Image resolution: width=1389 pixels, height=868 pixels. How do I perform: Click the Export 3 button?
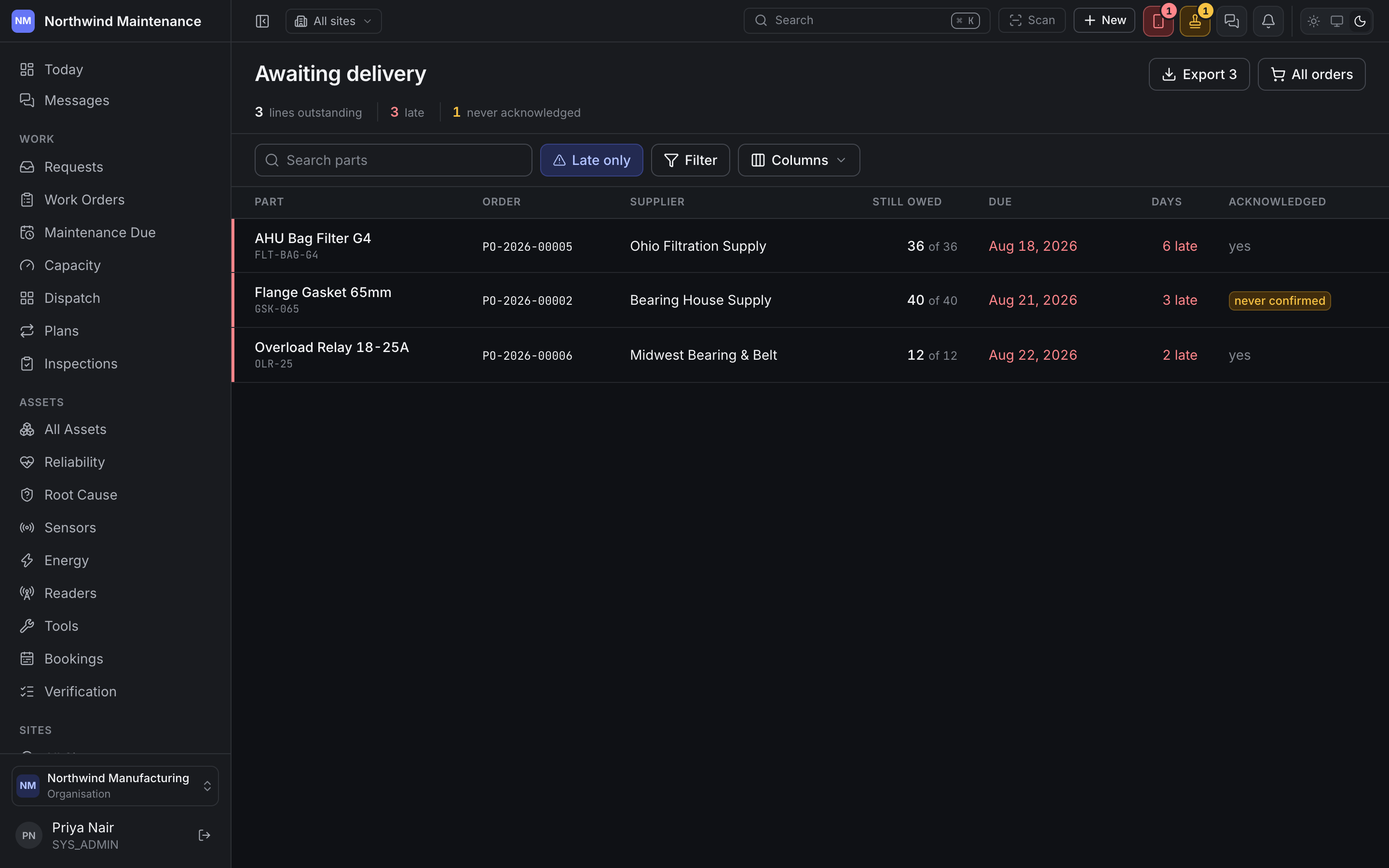point(1198,74)
